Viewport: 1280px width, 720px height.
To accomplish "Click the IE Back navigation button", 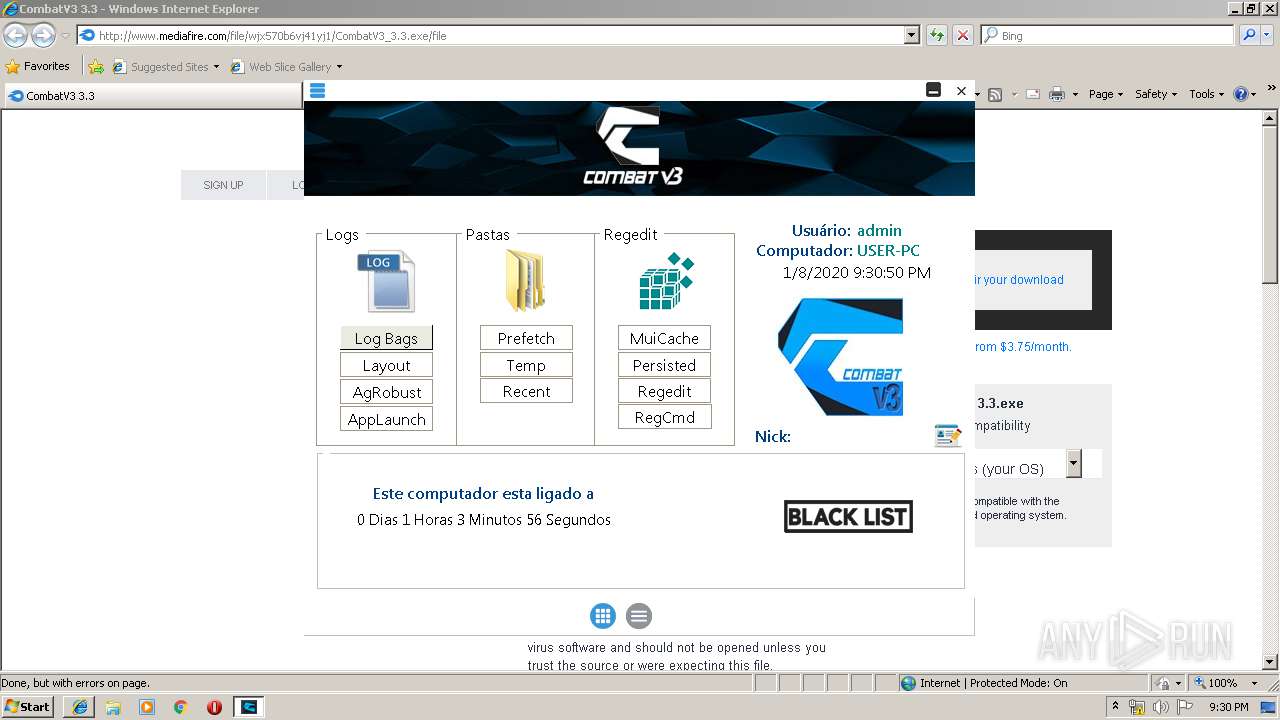I will pyautogui.click(x=15, y=35).
